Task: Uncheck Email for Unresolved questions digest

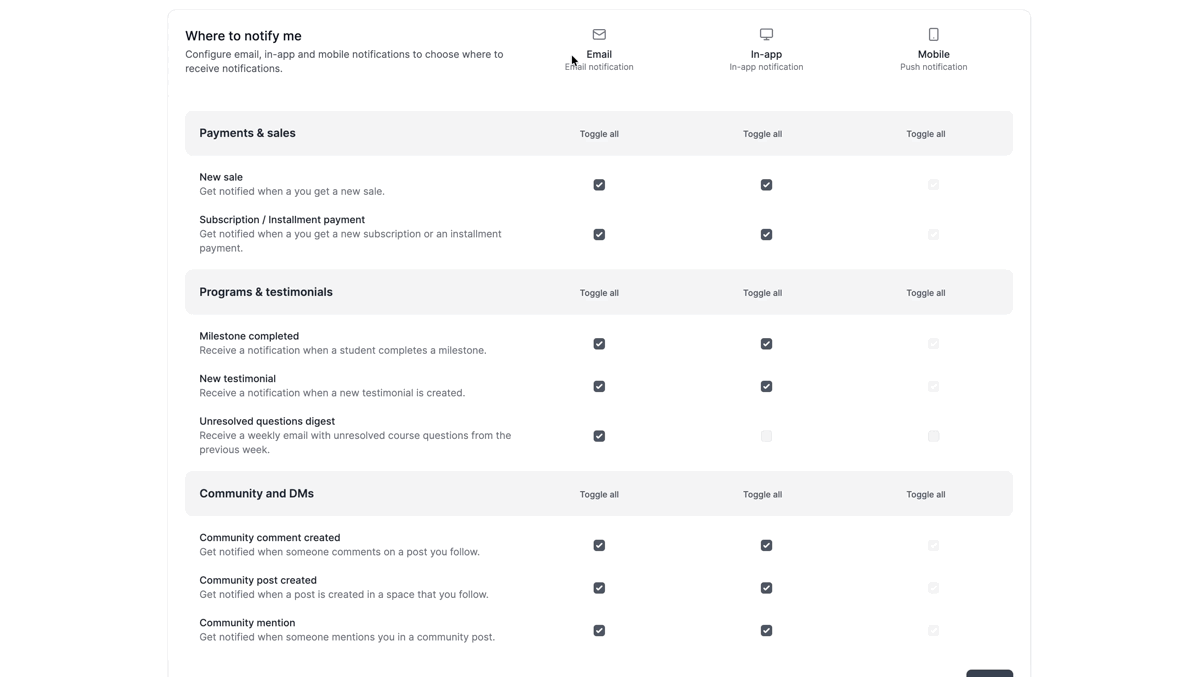Action: click(599, 436)
